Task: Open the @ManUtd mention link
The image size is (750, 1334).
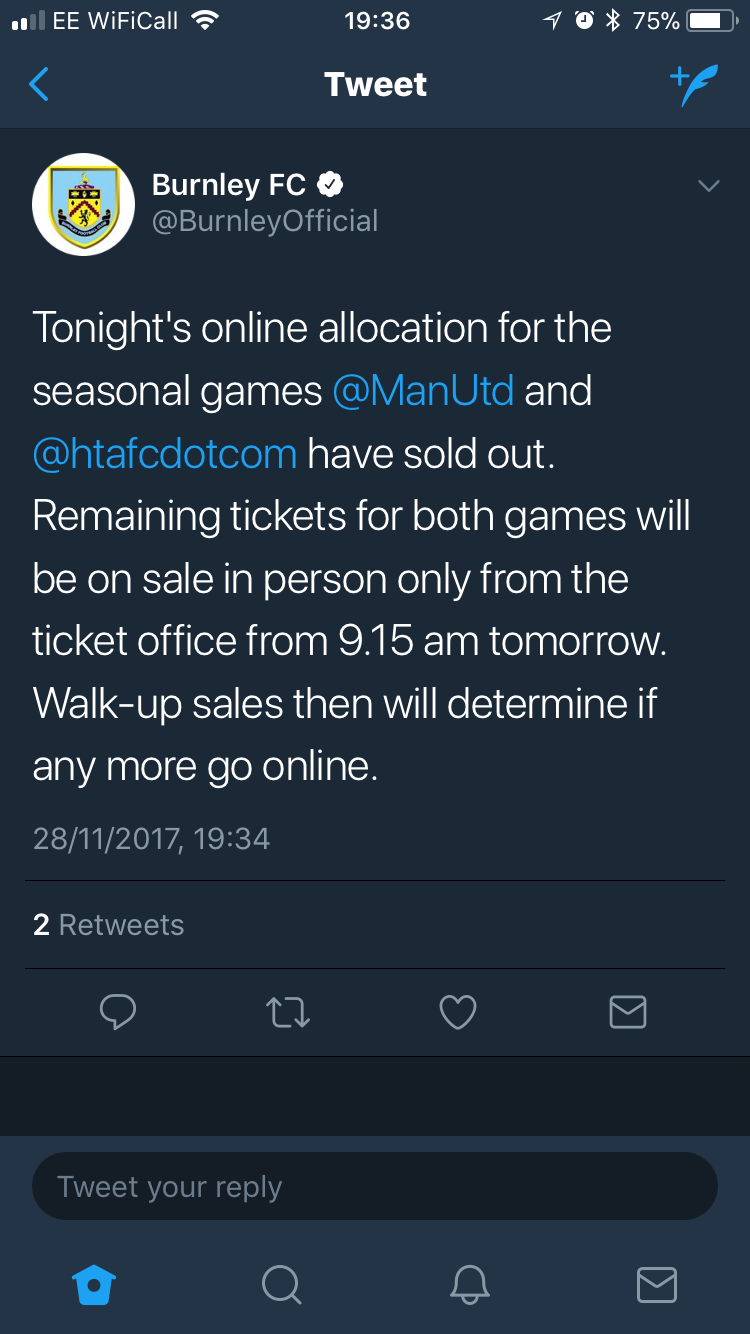Action: tap(423, 390)
